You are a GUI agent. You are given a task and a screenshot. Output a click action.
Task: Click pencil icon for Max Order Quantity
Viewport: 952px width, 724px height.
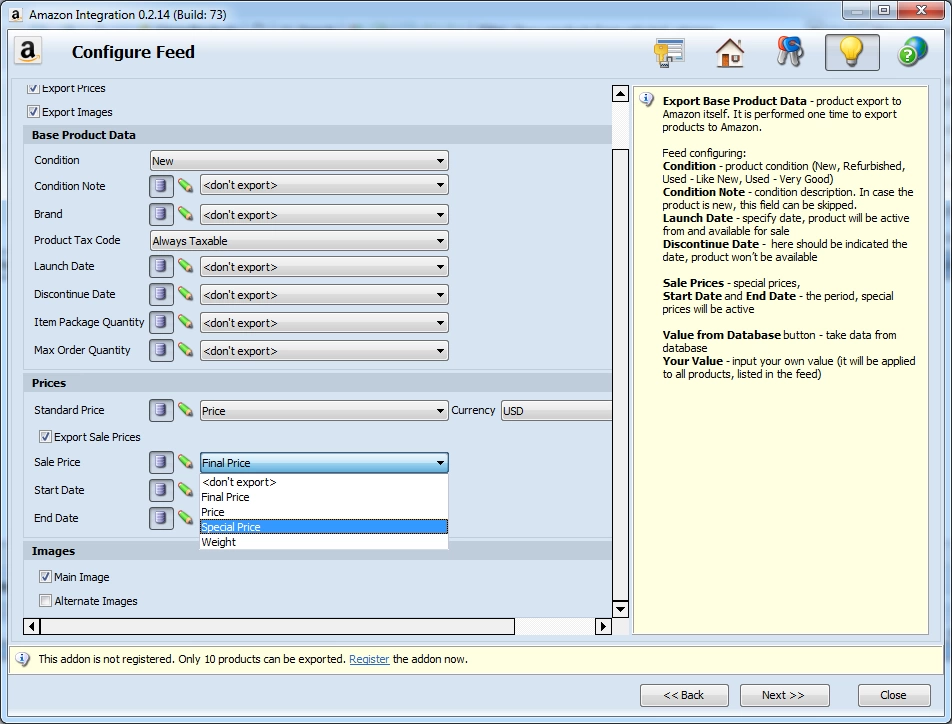[x=185, y=350]
